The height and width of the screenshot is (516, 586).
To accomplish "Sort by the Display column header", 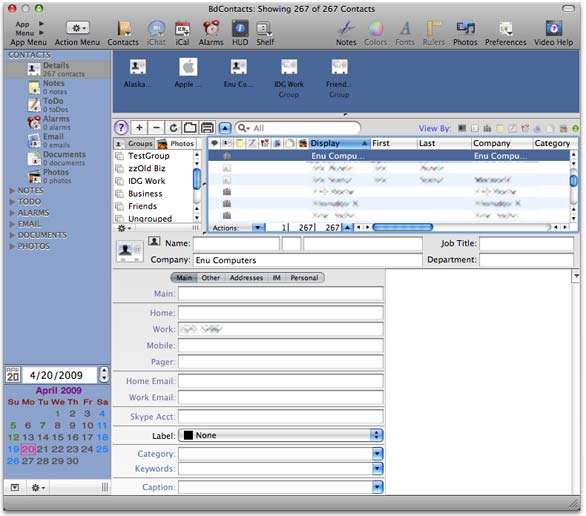I will 339,143.
